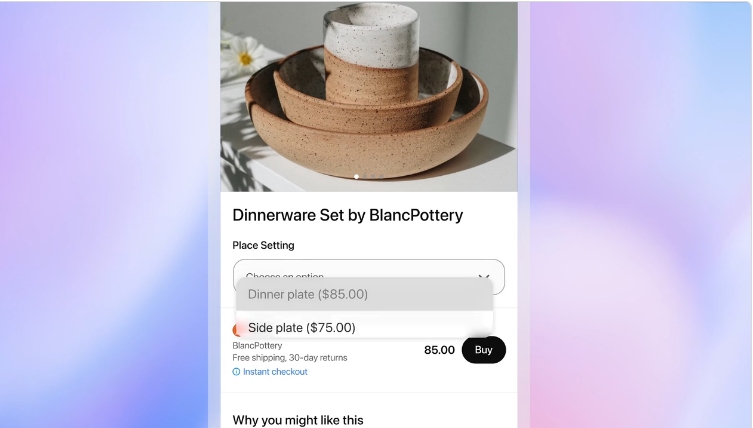The width and height of the screenshot is (753, 428).
Task: Click the BlancPottery seller name
Action: (x=257, y=345)
